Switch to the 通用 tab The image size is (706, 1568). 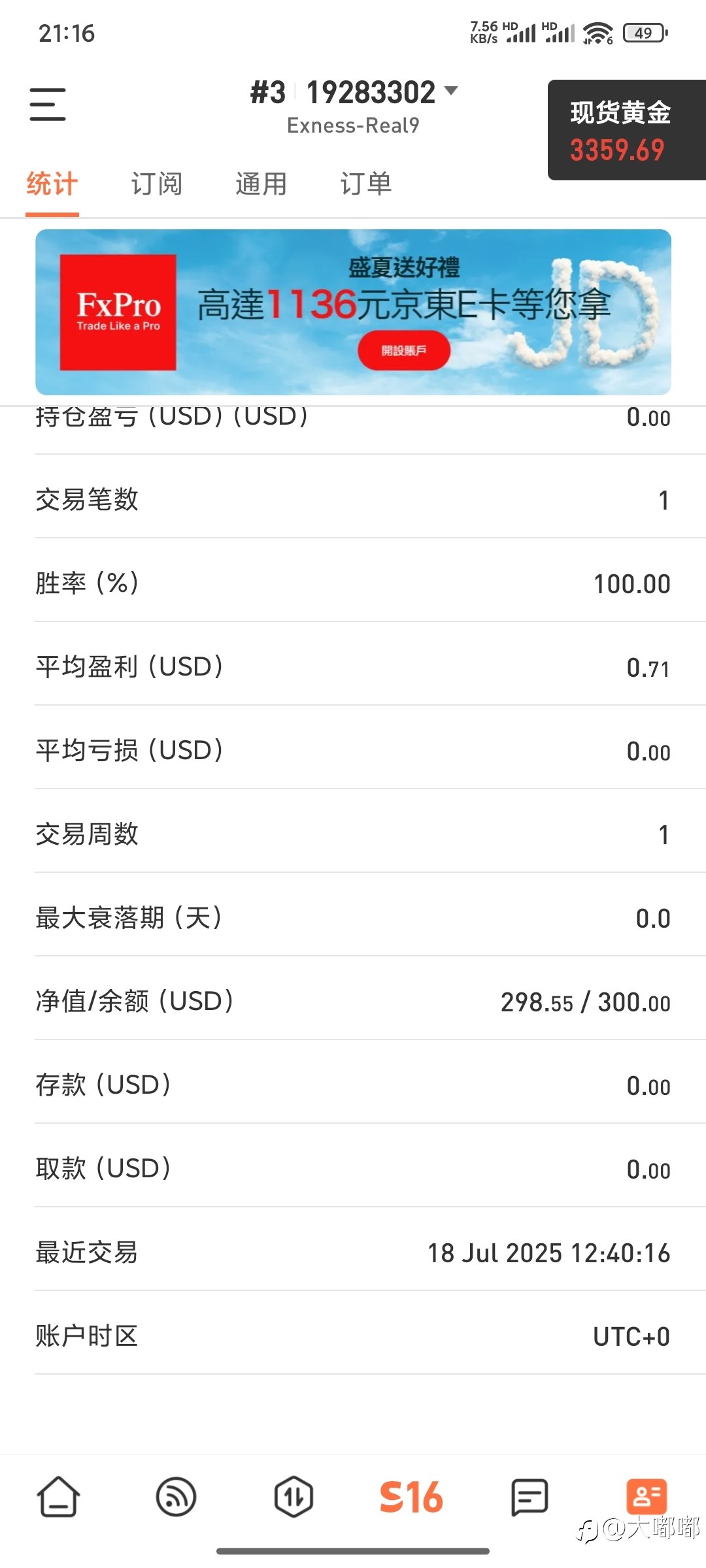coord(261,184)
